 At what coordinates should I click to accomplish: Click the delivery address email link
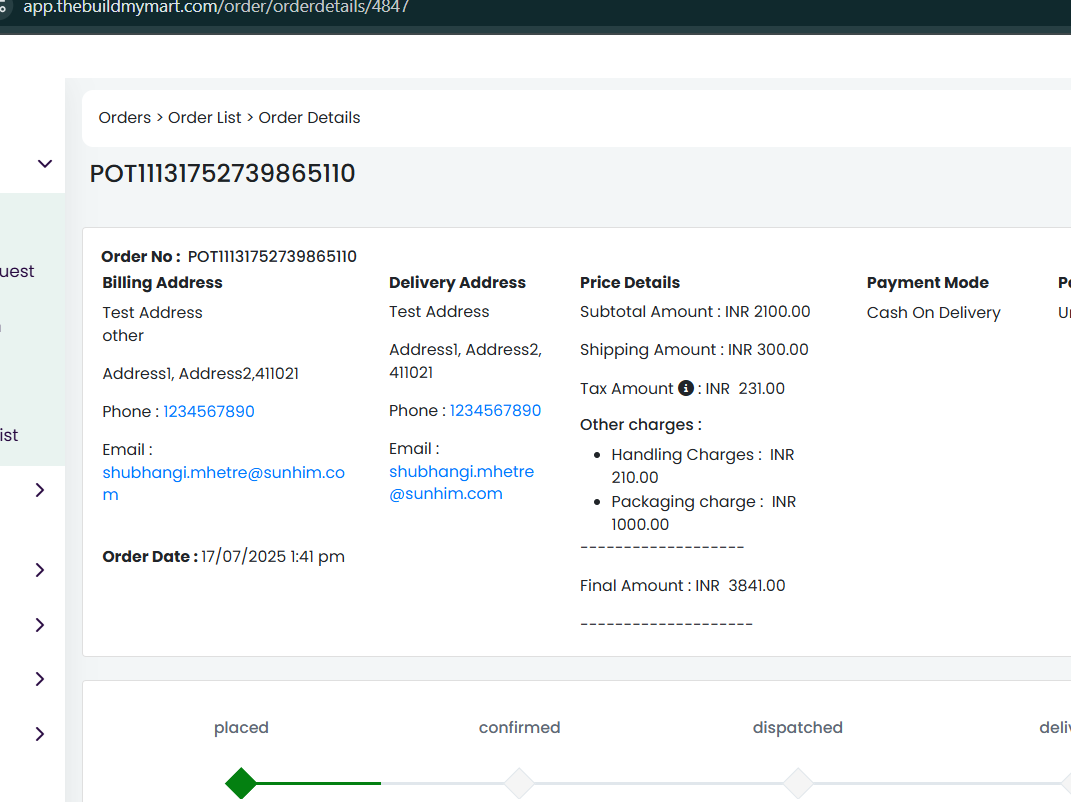click(461, 482)
